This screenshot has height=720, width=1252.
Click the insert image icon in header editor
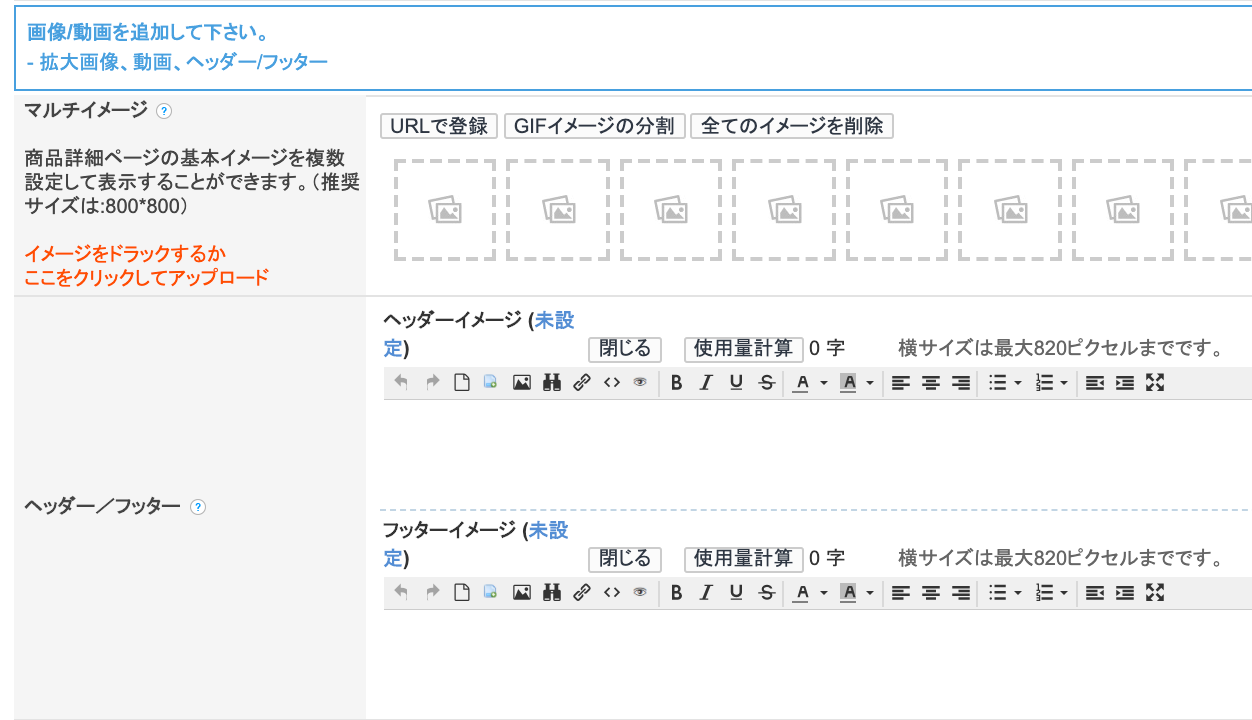pos(521,383)
